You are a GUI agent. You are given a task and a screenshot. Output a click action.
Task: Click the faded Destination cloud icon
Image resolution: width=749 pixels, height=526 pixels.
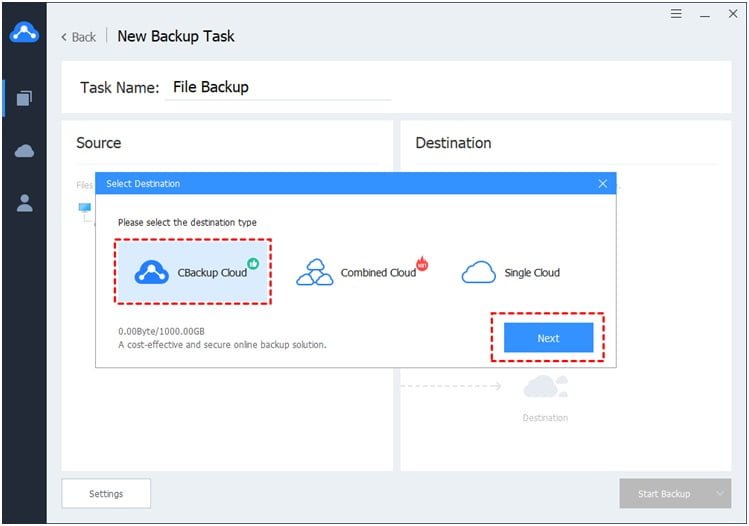click(x=546, y=386)
